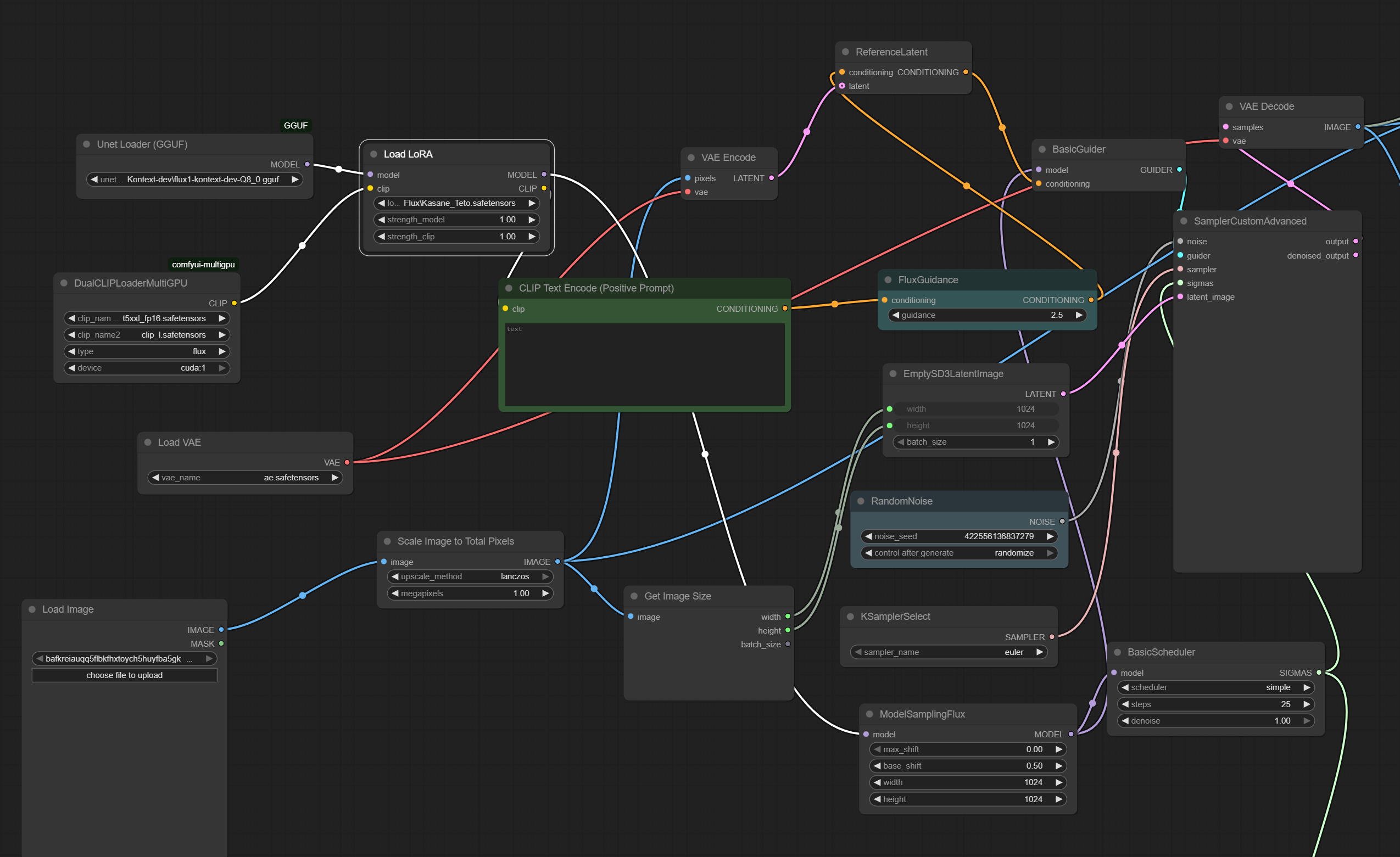
Task: Click Load Image MASK output socket
Action: [x=221, y=643]
